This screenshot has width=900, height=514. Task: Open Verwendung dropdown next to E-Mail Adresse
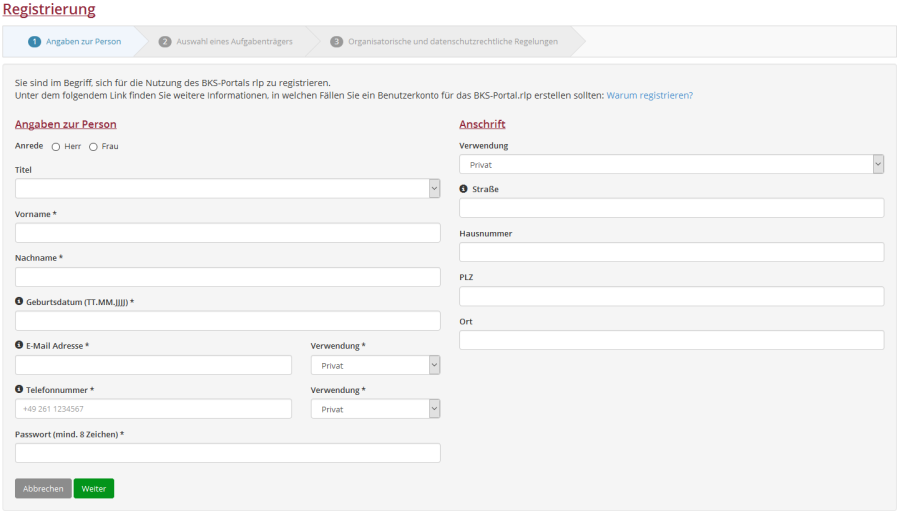(x=375, y=365)
